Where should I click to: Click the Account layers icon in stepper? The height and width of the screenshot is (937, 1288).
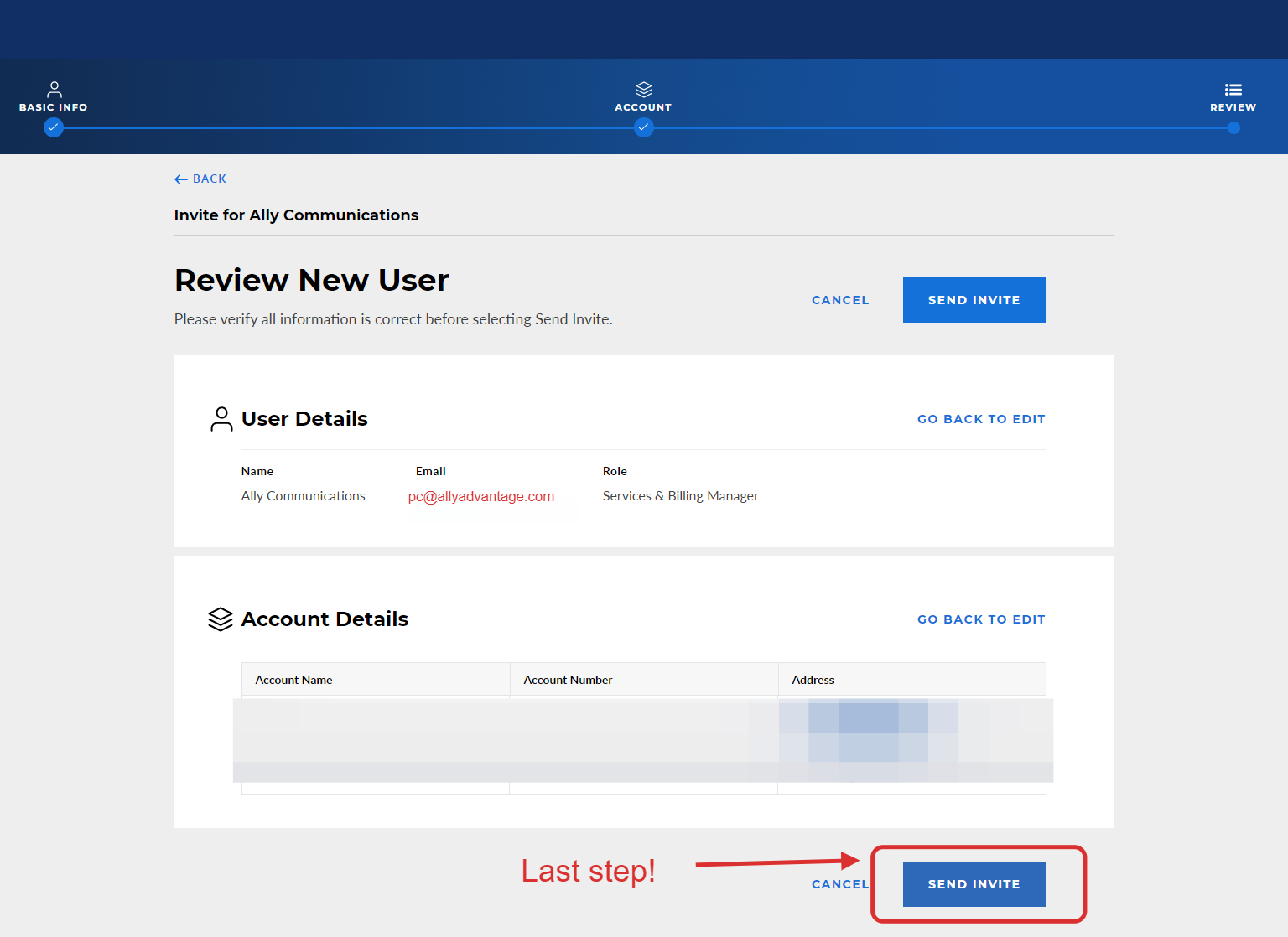(x=644, y=89)
